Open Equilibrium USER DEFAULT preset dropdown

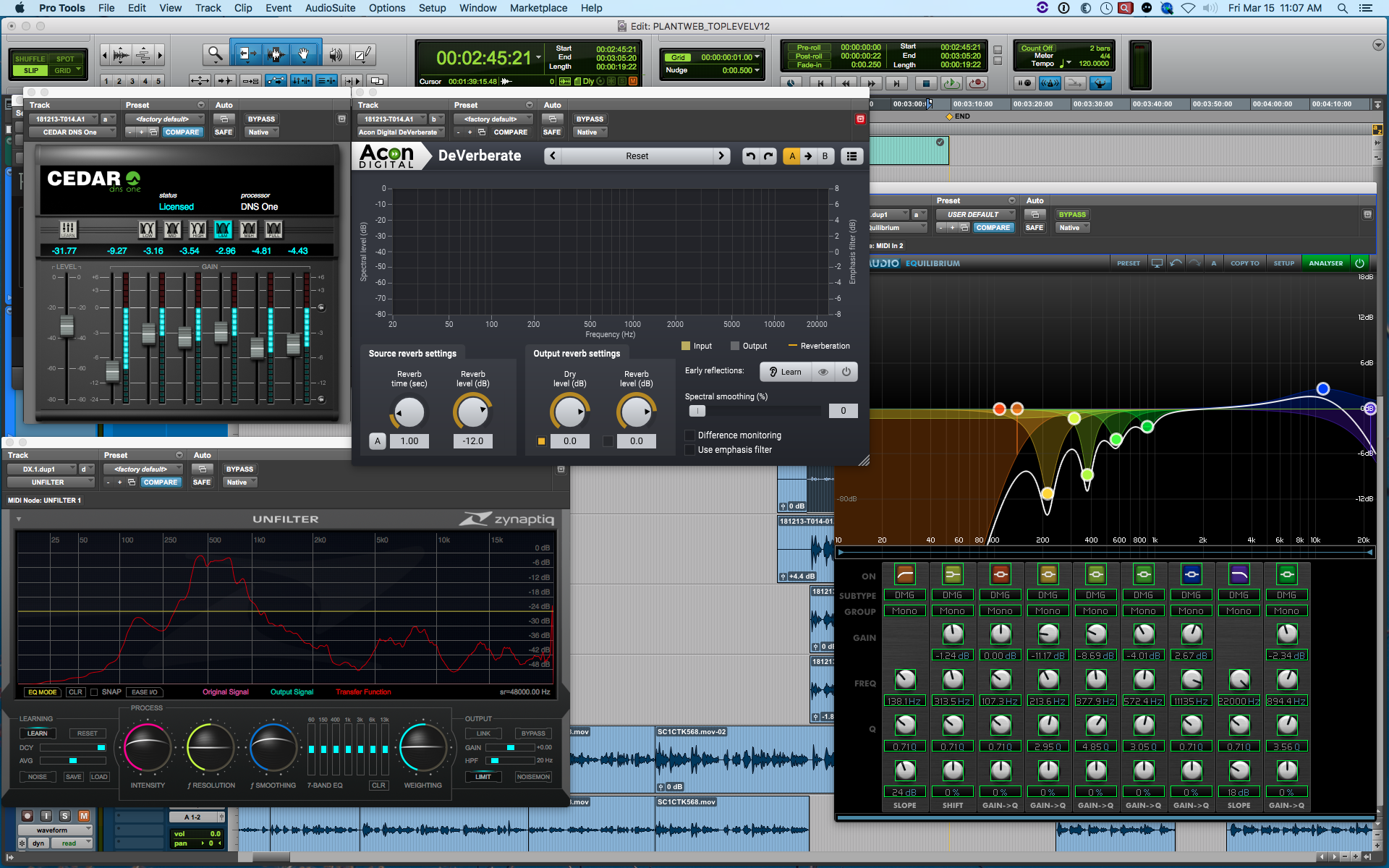[975, 215]
